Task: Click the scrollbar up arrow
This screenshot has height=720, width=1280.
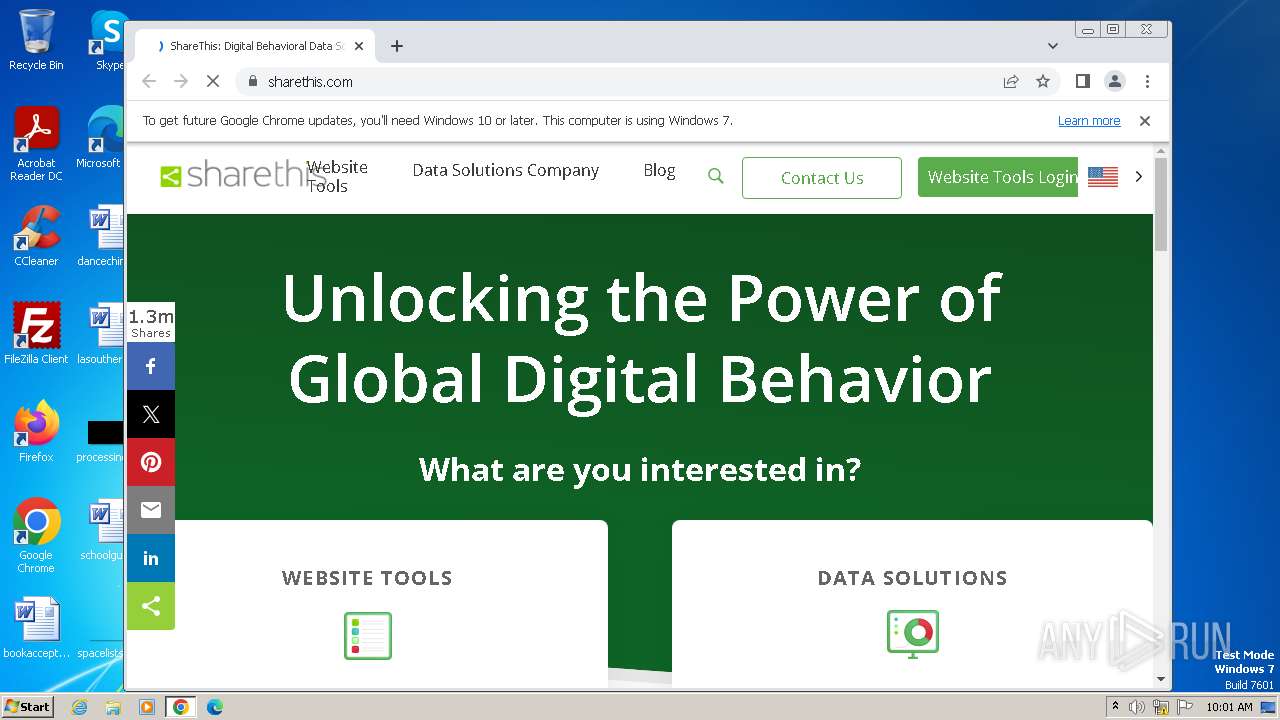Action: 1161,151
